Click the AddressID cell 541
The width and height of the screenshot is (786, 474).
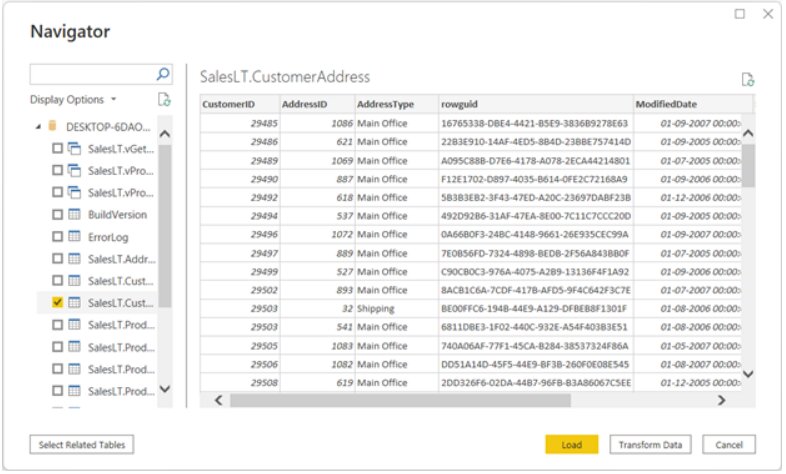[317, 327]
